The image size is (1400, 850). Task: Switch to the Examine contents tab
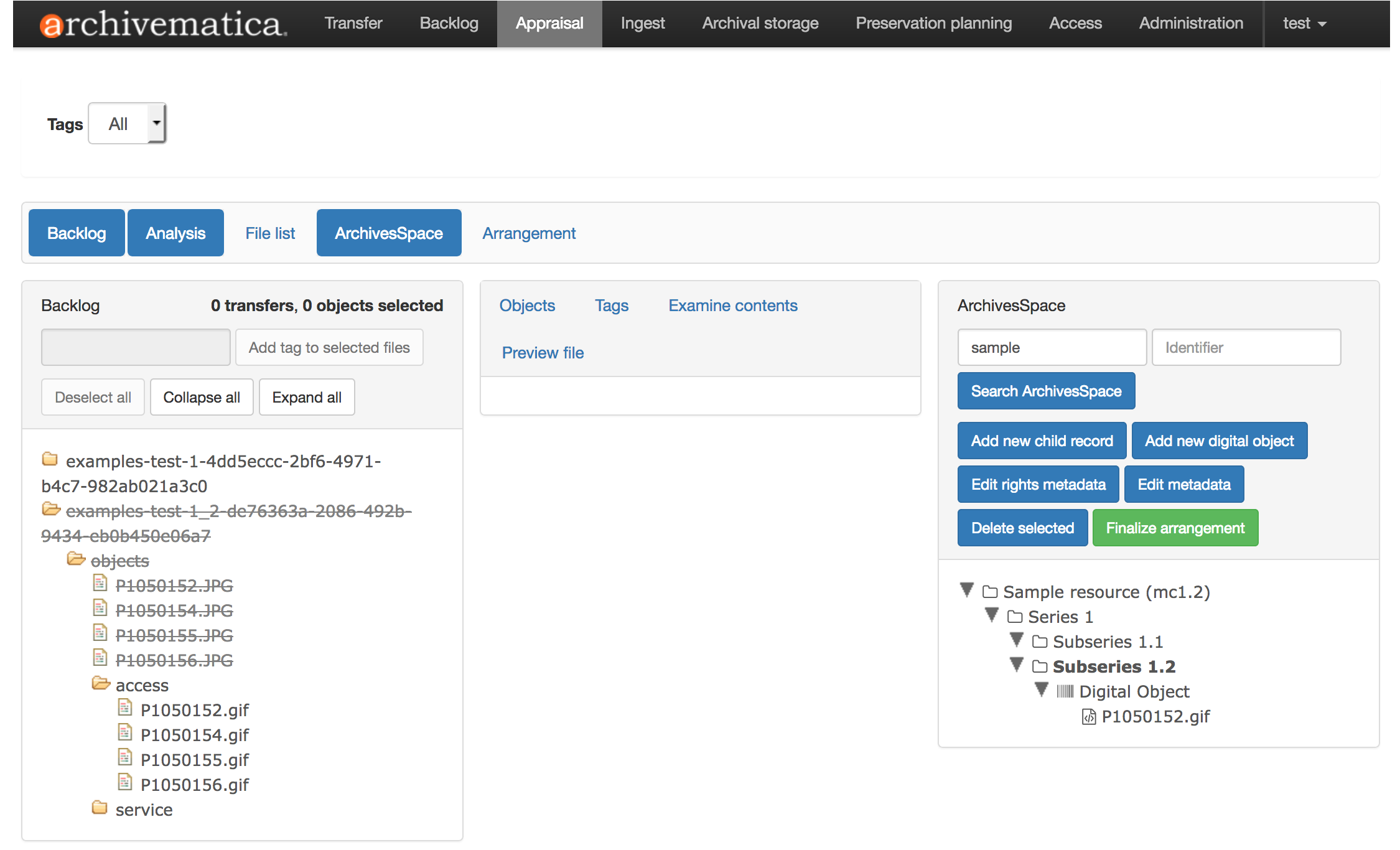pyautogui.click(x=732, y=306)
